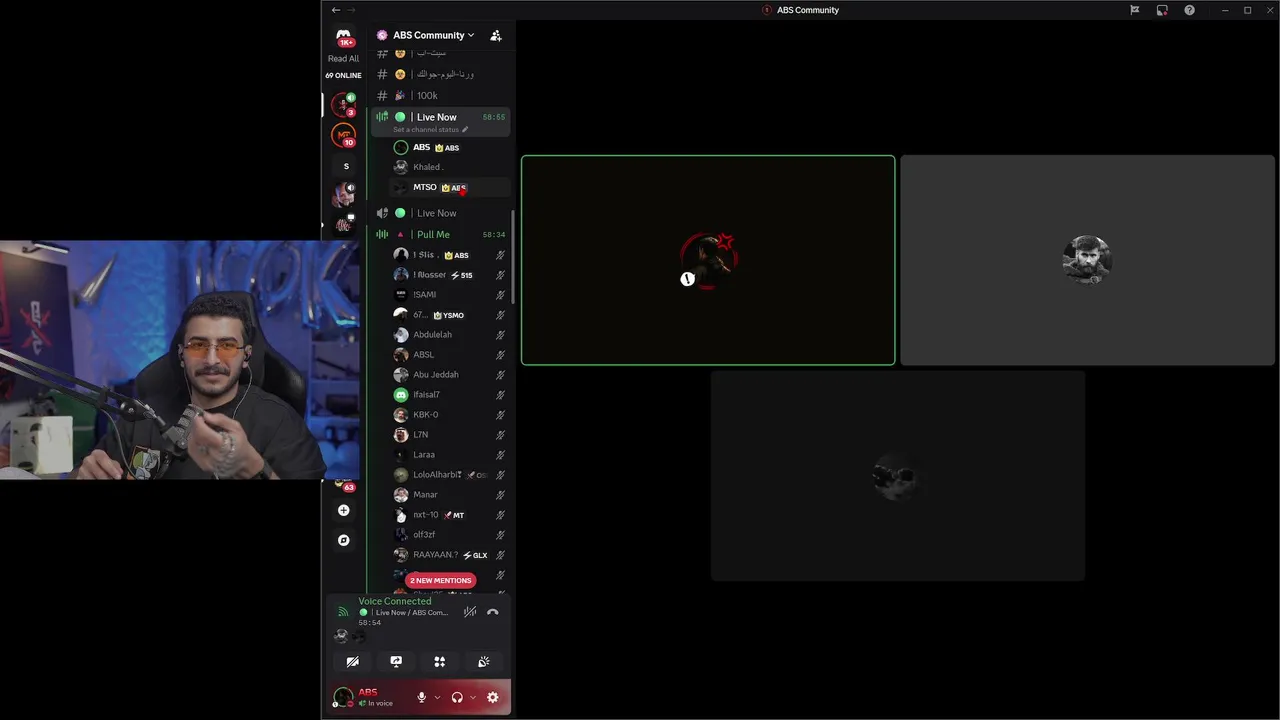Toggle noise suppression icon

click(x=470, y=612)
